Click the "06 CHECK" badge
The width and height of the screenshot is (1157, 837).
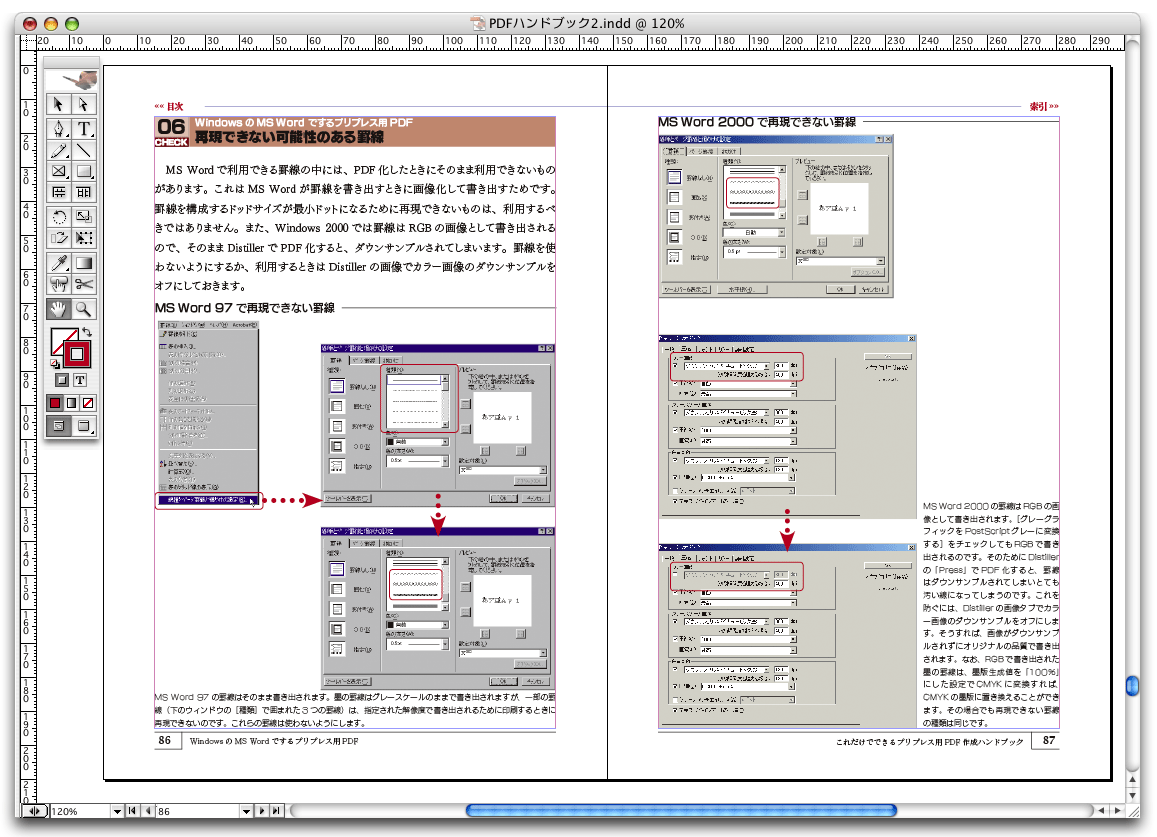pyautogui.click(x=172, y=132)
